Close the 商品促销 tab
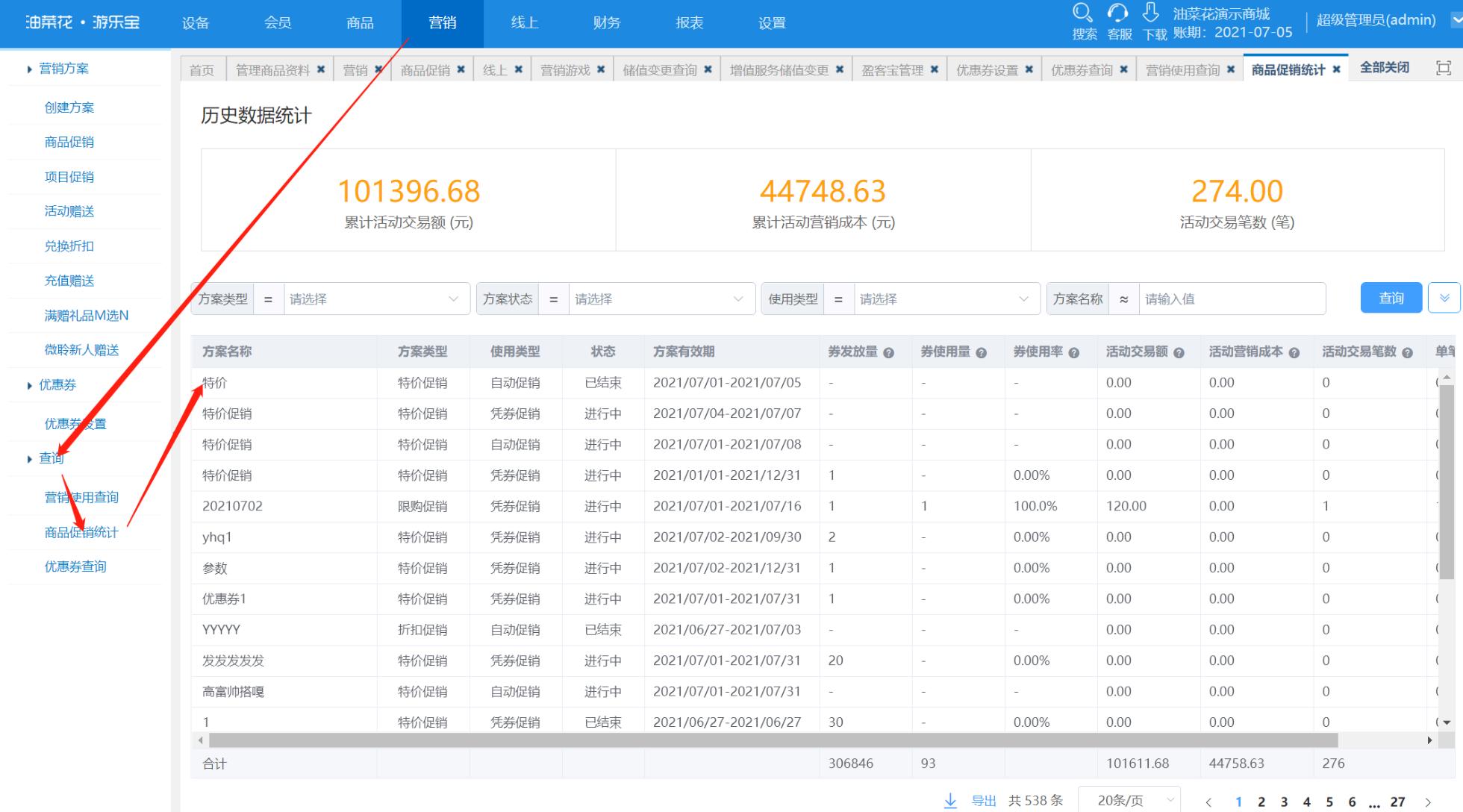 click(x=461, y=69)
